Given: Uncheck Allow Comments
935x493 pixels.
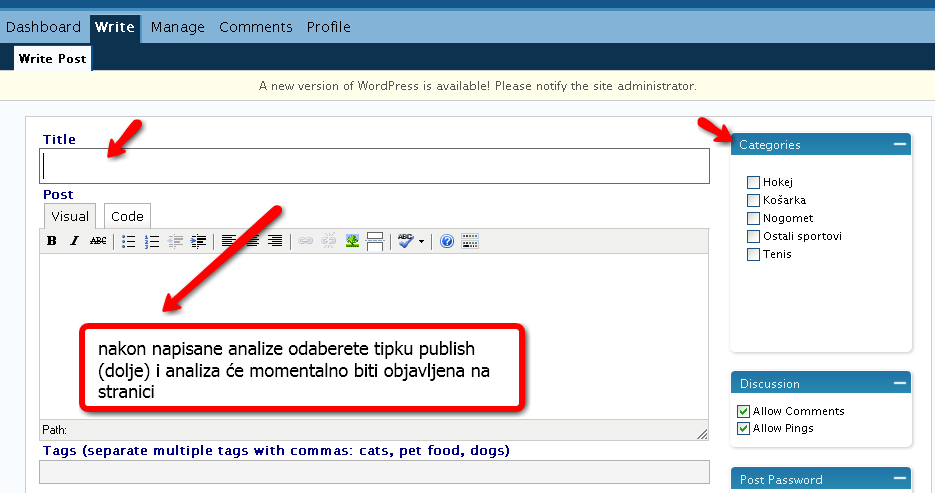Looking at the screenshot, I should (744, 411).
